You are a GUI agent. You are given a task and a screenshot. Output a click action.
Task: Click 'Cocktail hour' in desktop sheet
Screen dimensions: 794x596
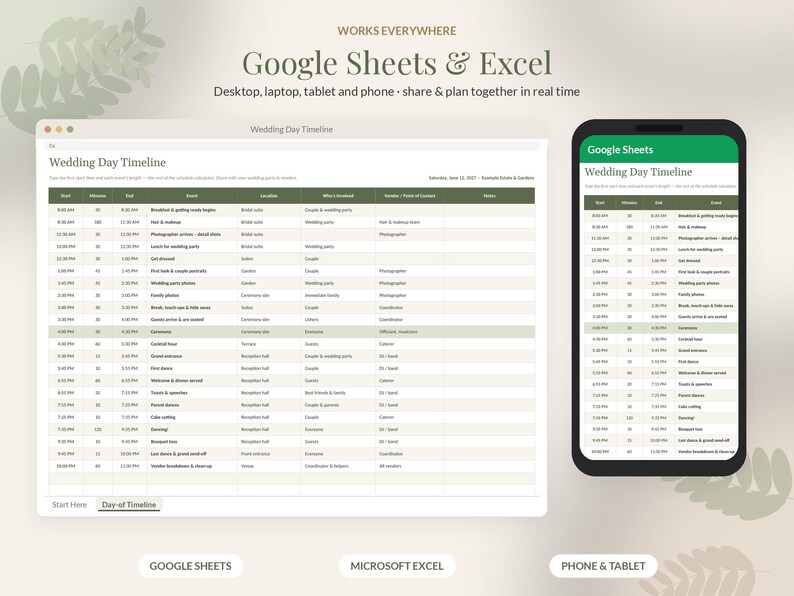tap(164, 344)
